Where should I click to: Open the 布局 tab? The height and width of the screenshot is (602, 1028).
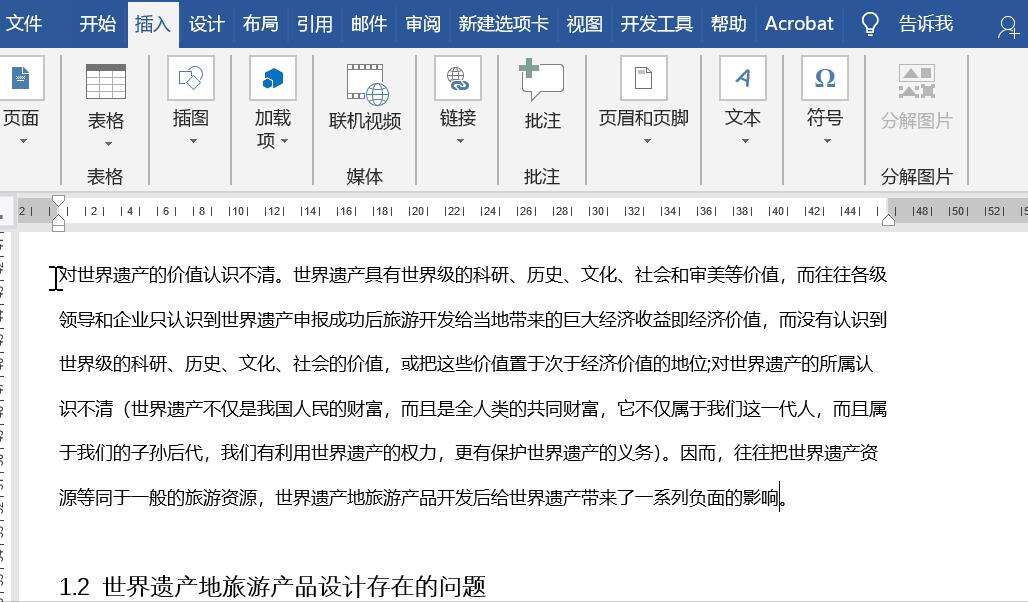(260, 24)
